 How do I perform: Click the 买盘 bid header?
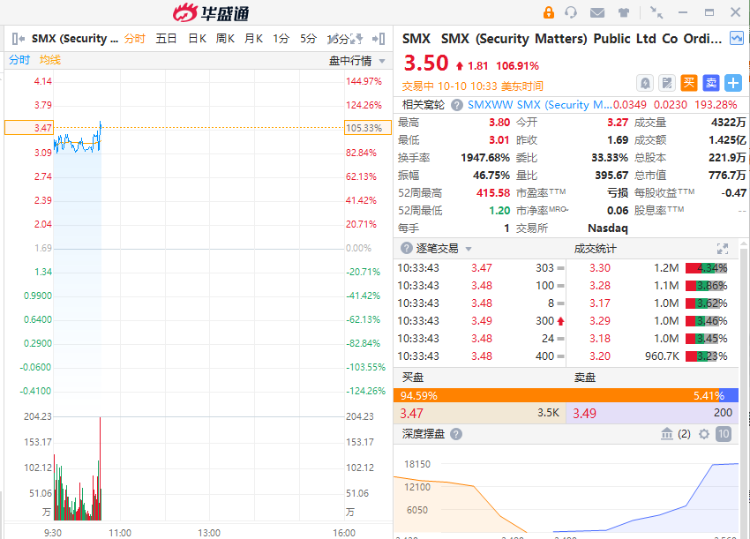[413, 377]
